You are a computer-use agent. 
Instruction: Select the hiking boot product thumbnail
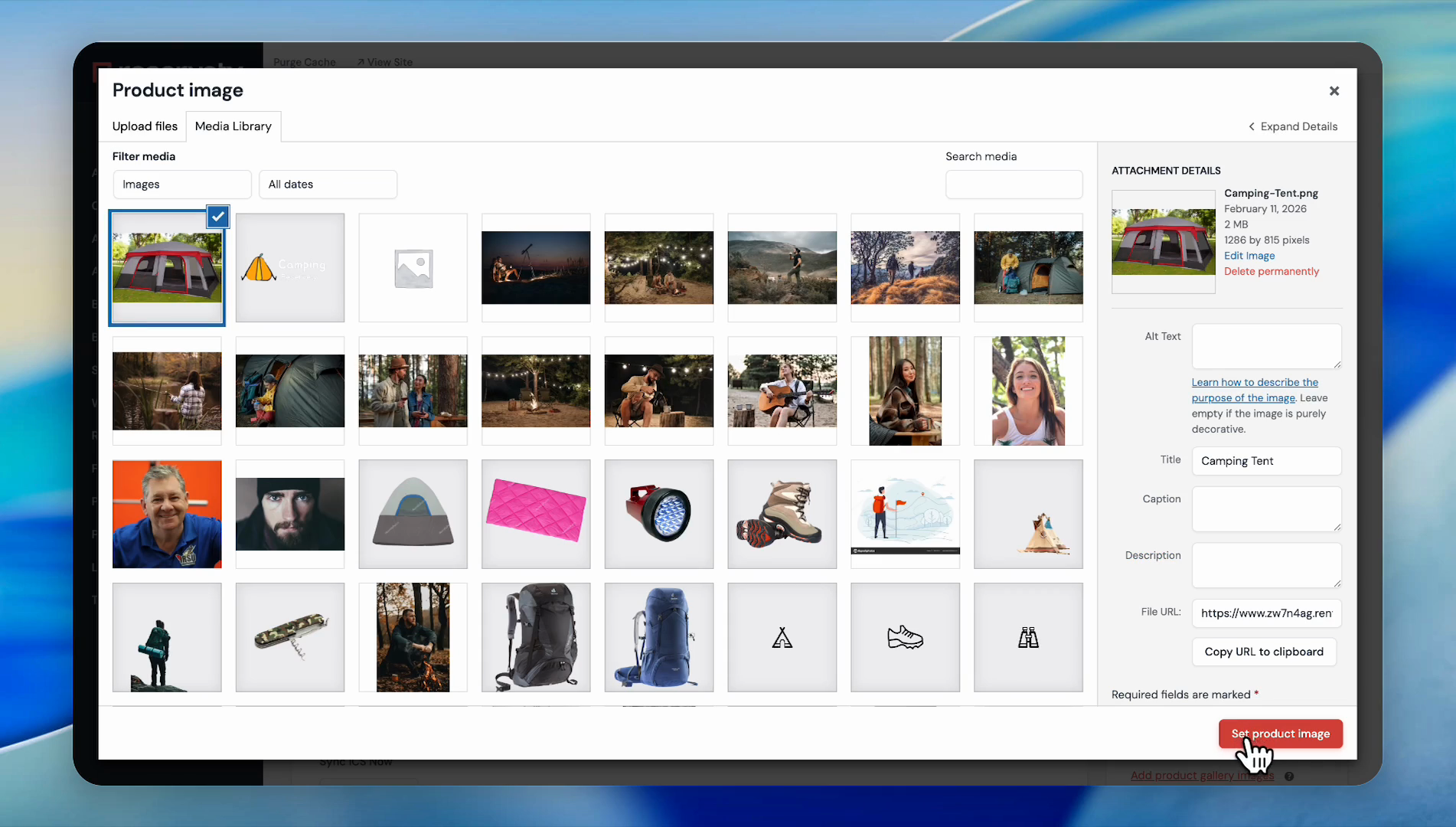coord(782,515)
